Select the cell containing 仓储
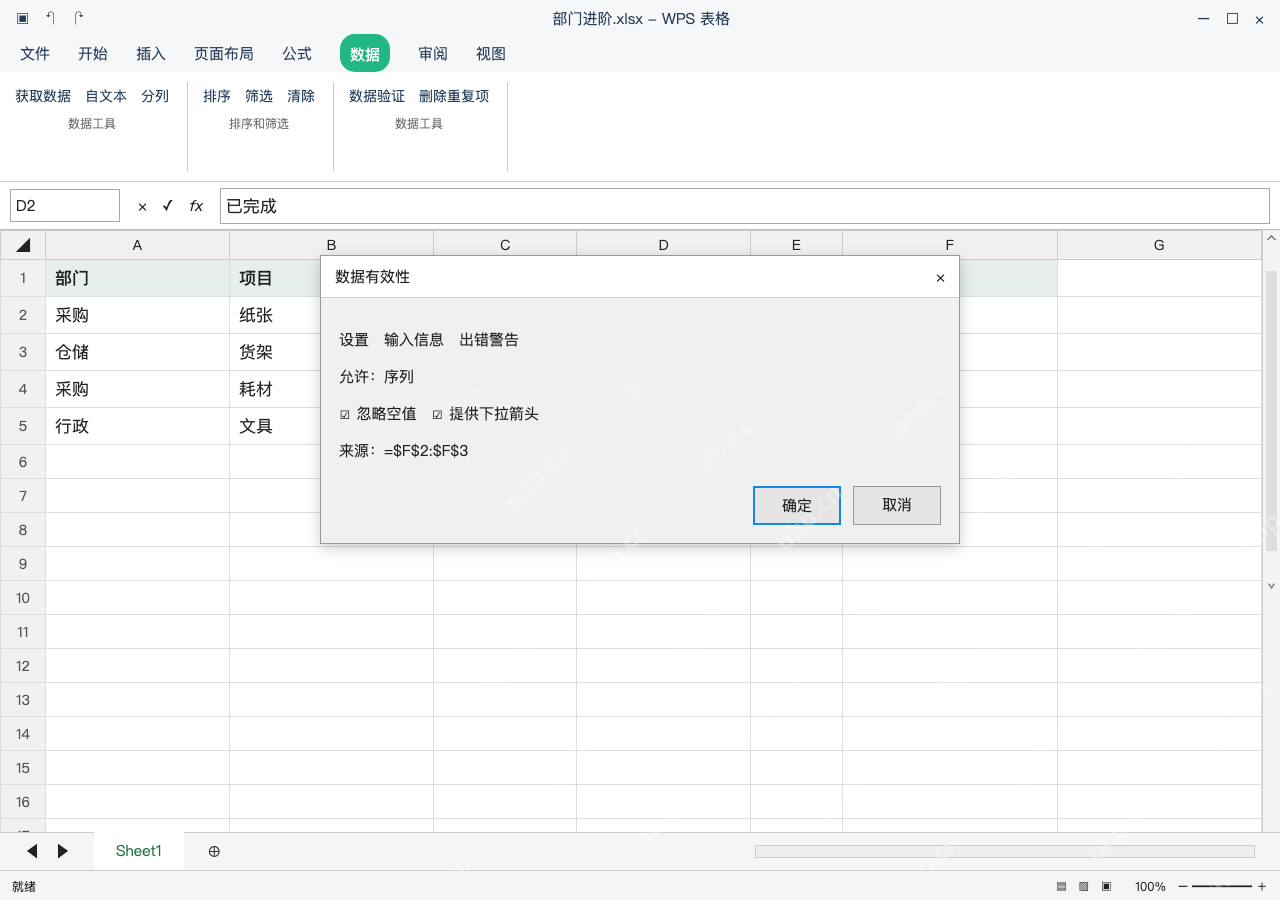Viewport: 1280px width, 900px height. tap(138, 352)
